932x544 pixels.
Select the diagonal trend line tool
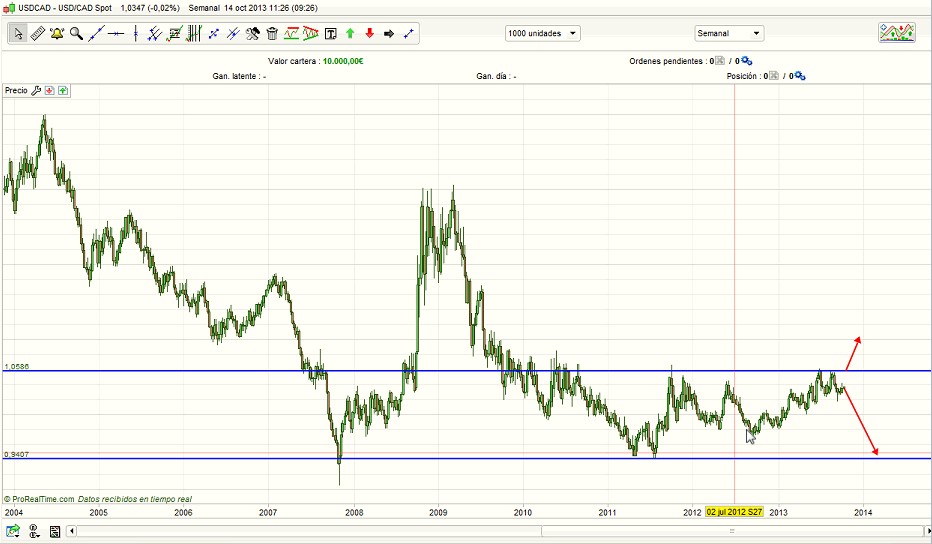[96, 34]
